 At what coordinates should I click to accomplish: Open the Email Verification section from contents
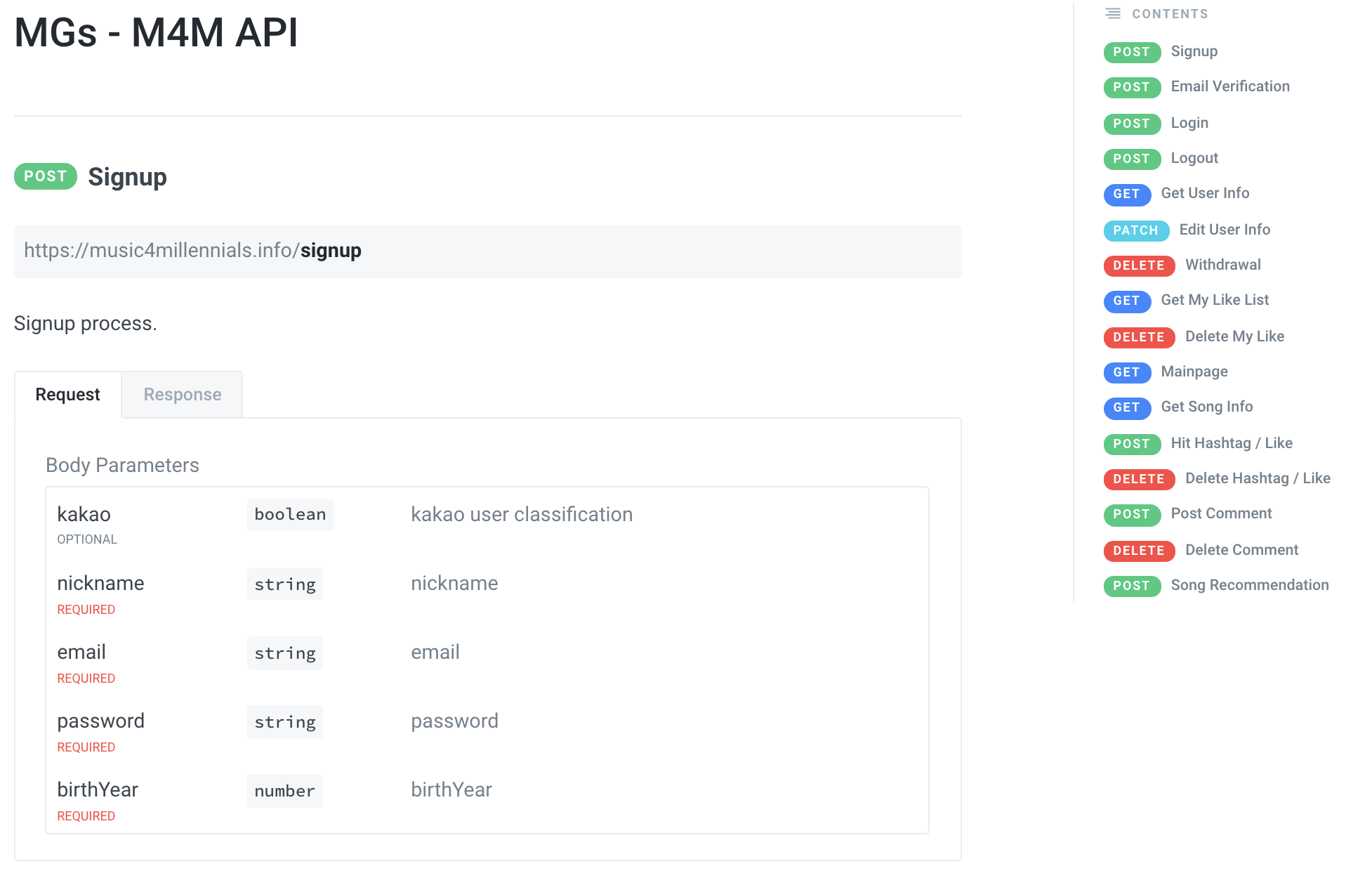point(1229,86)
